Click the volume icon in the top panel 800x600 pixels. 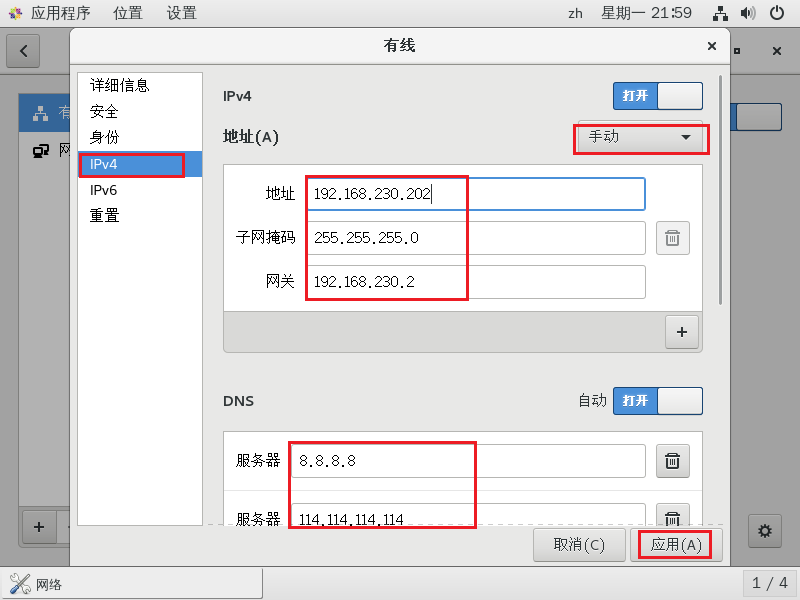coord(748,13)
